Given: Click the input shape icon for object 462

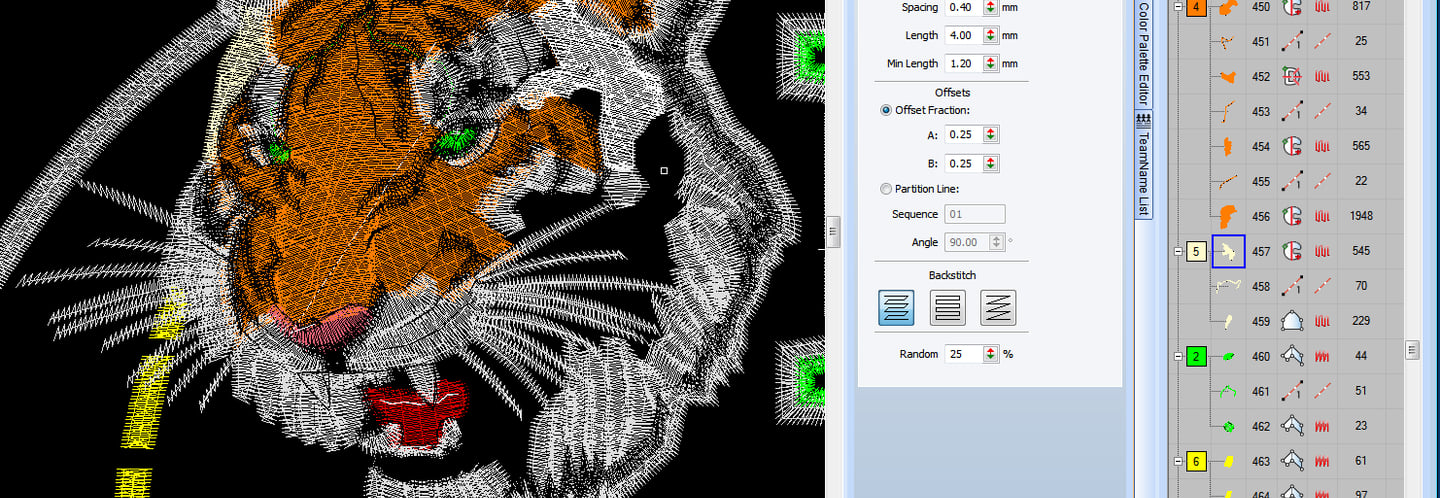Looking at the screenshot, I should pos(1292,426).
